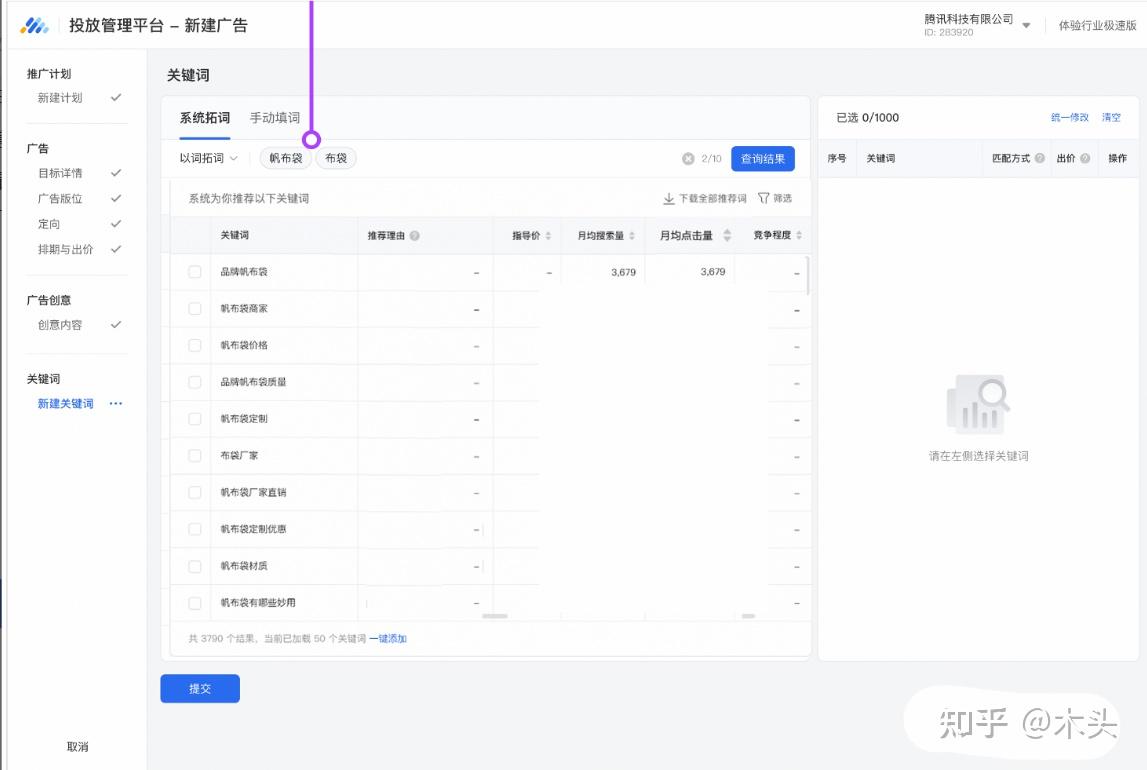This screenshot has height=770, width=1147.
Task: Click the 提交 submit button
Action: tap(200, 689)
